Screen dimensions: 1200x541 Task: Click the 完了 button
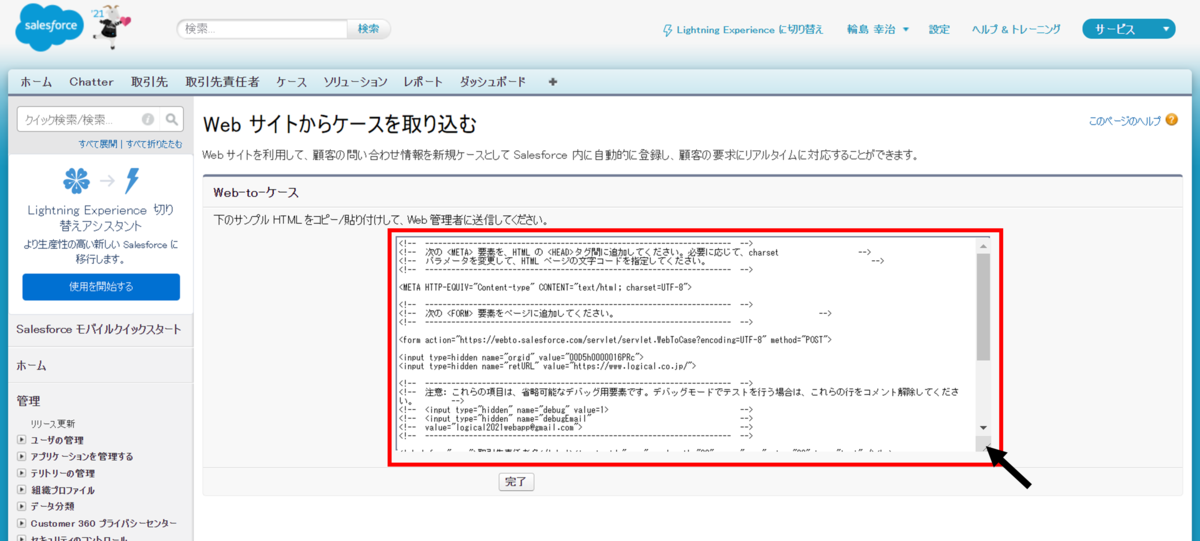tap(516, 482)
